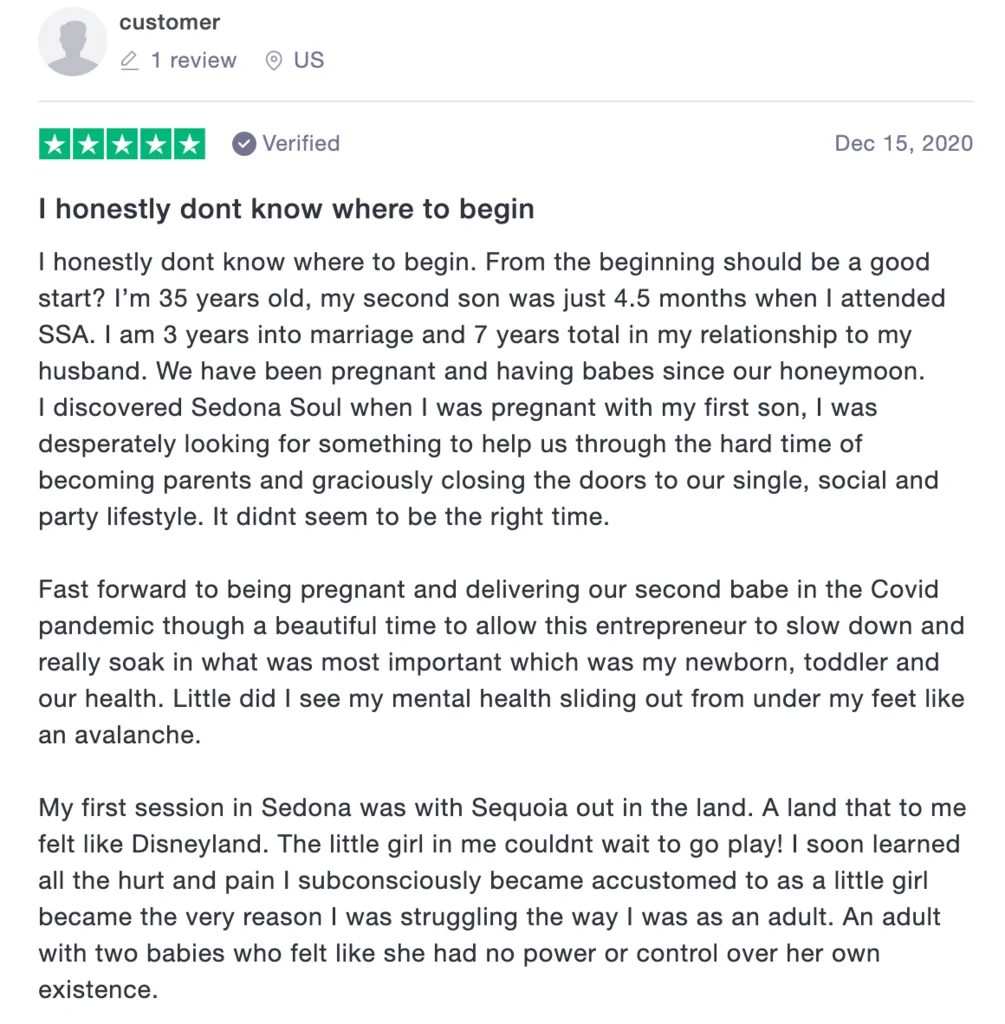The image size is (1005, 1024).
Task: Open the "customer" reviewer name
Action: [x=170, y=22]
